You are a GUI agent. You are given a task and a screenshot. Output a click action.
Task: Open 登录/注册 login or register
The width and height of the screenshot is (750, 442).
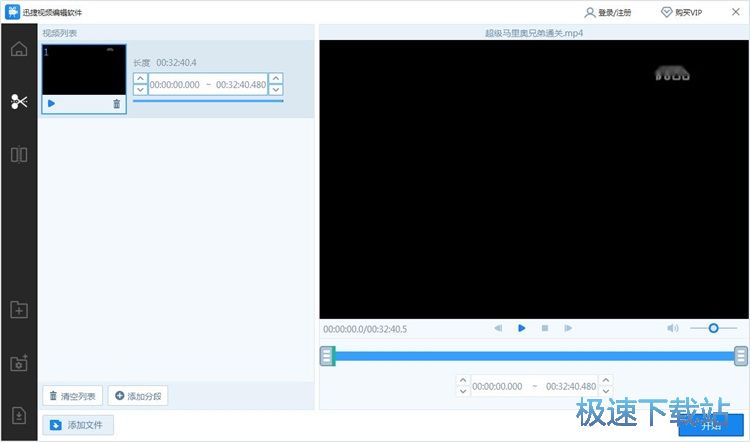(608, 12)
